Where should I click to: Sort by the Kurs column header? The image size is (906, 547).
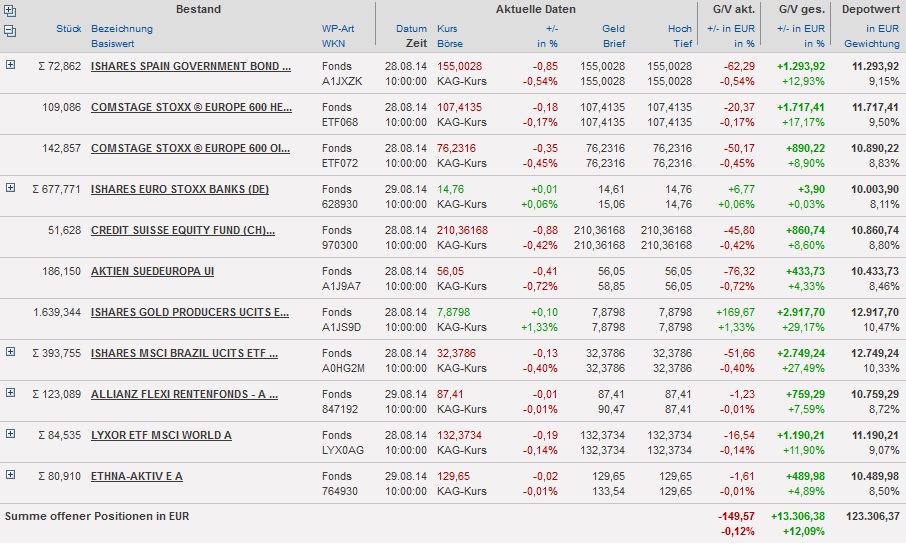(x=447, y=29)
